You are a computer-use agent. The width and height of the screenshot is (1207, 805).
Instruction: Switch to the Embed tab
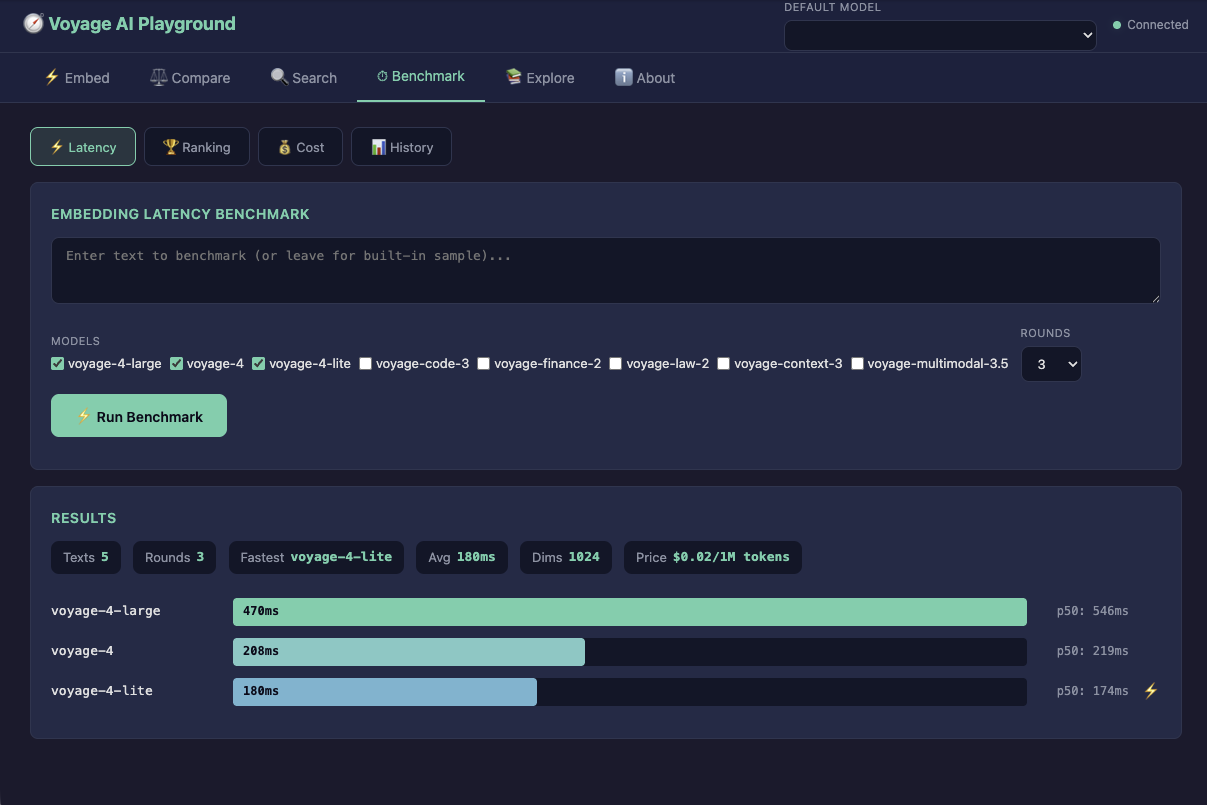click(x=77, y=77)
